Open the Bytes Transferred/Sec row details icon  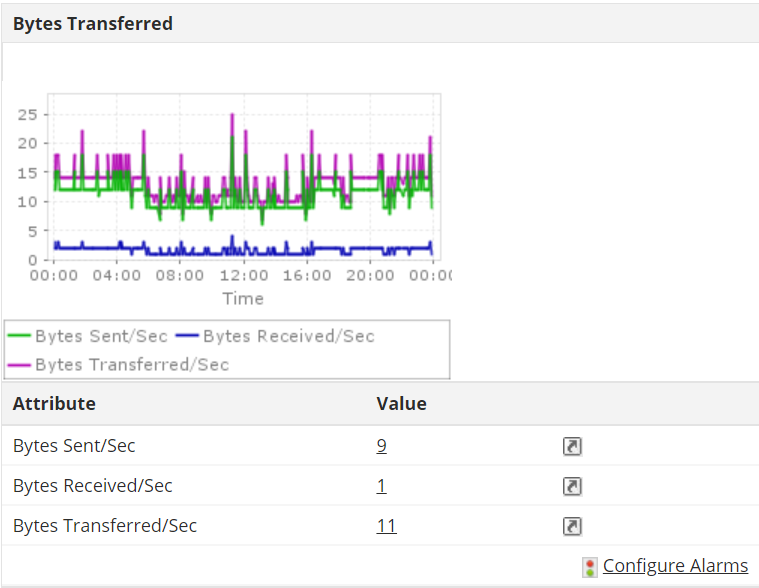pos(572,526)
